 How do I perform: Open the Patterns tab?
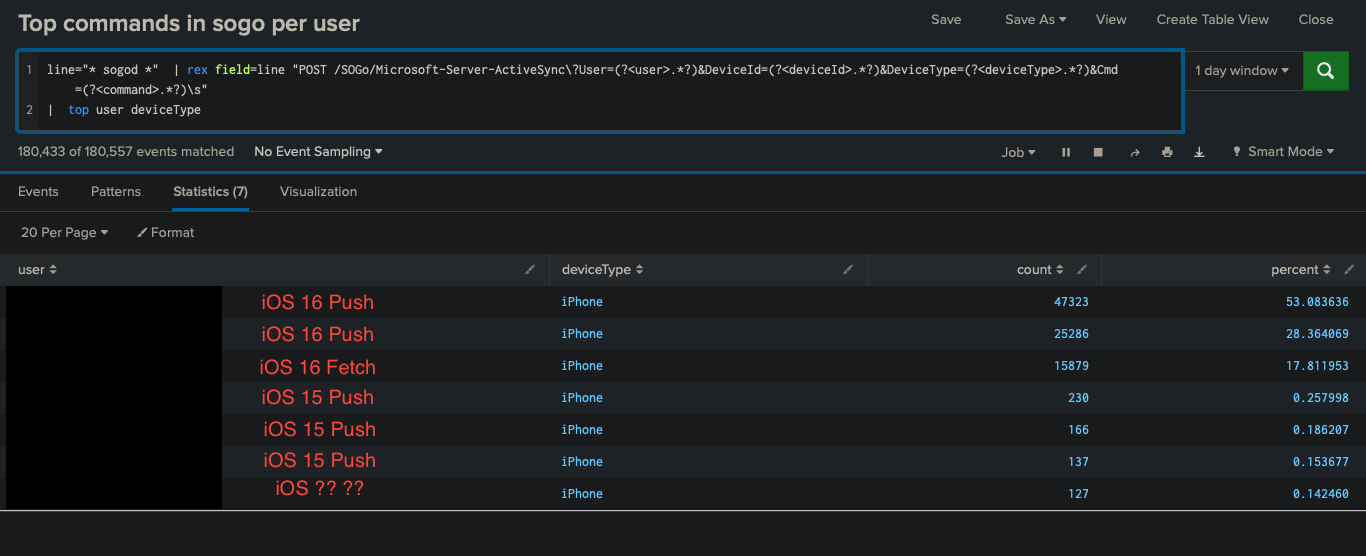[x=116, y=191]
